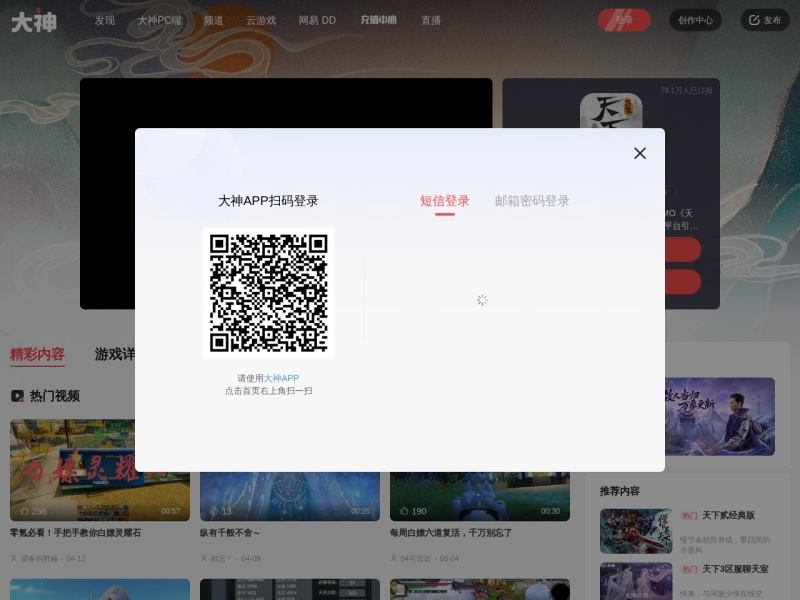Image resolution: width=800 pixels, height=600 pixels.
Task: Open recommended item 天下3区服聊天室
Action: click(x=735, y=569)
